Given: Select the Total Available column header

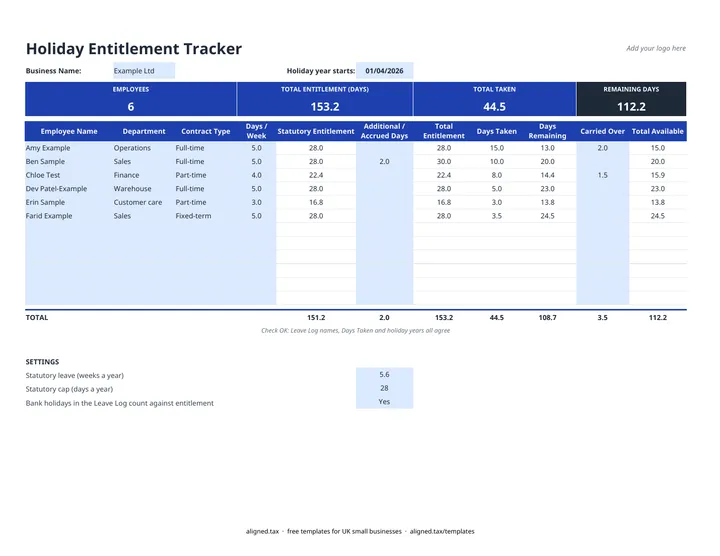Looking at the screenshot, I should [658, 131].
